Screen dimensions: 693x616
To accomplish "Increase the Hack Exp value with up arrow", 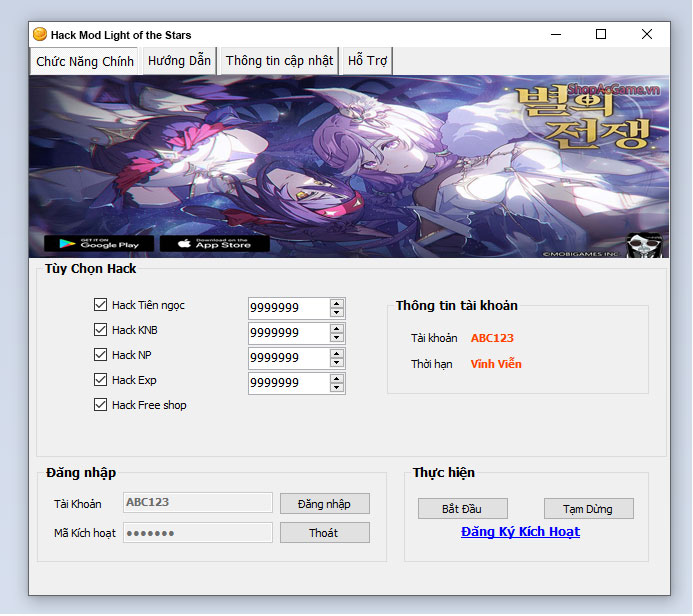I will [x=337, y=379].
